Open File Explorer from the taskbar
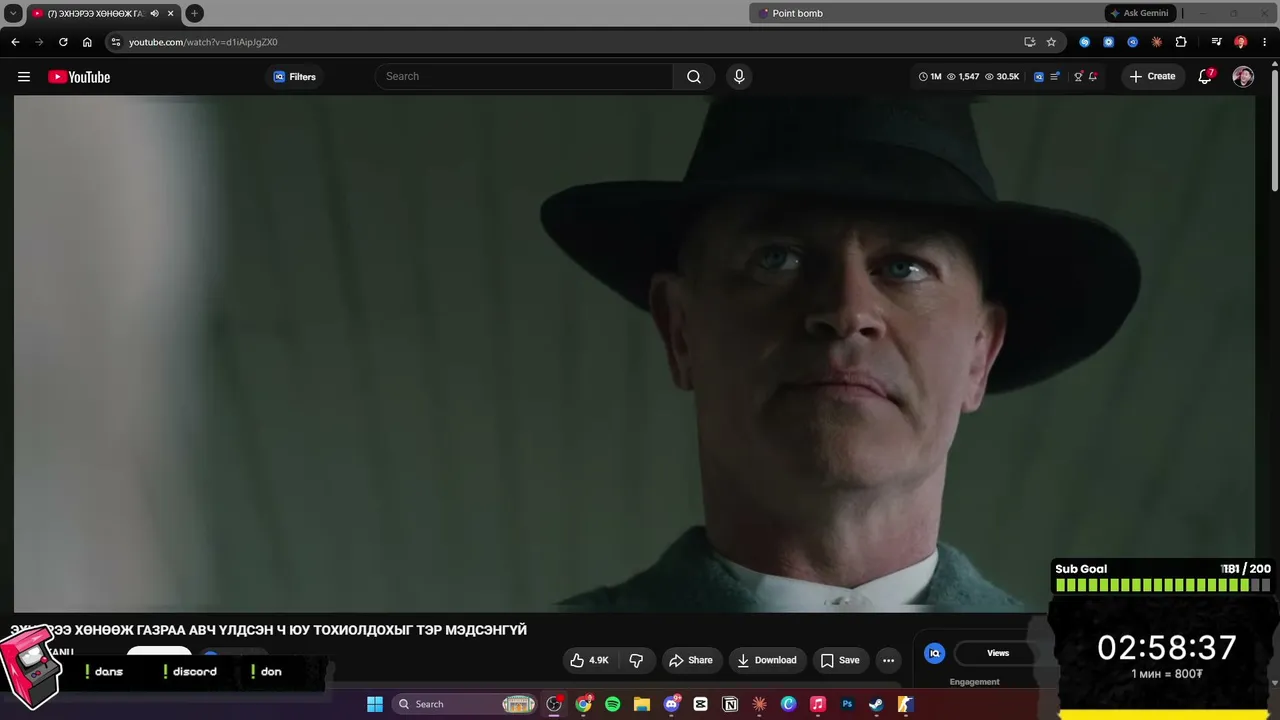Viewport: 1280px width, 720px height. pos(642,704)
